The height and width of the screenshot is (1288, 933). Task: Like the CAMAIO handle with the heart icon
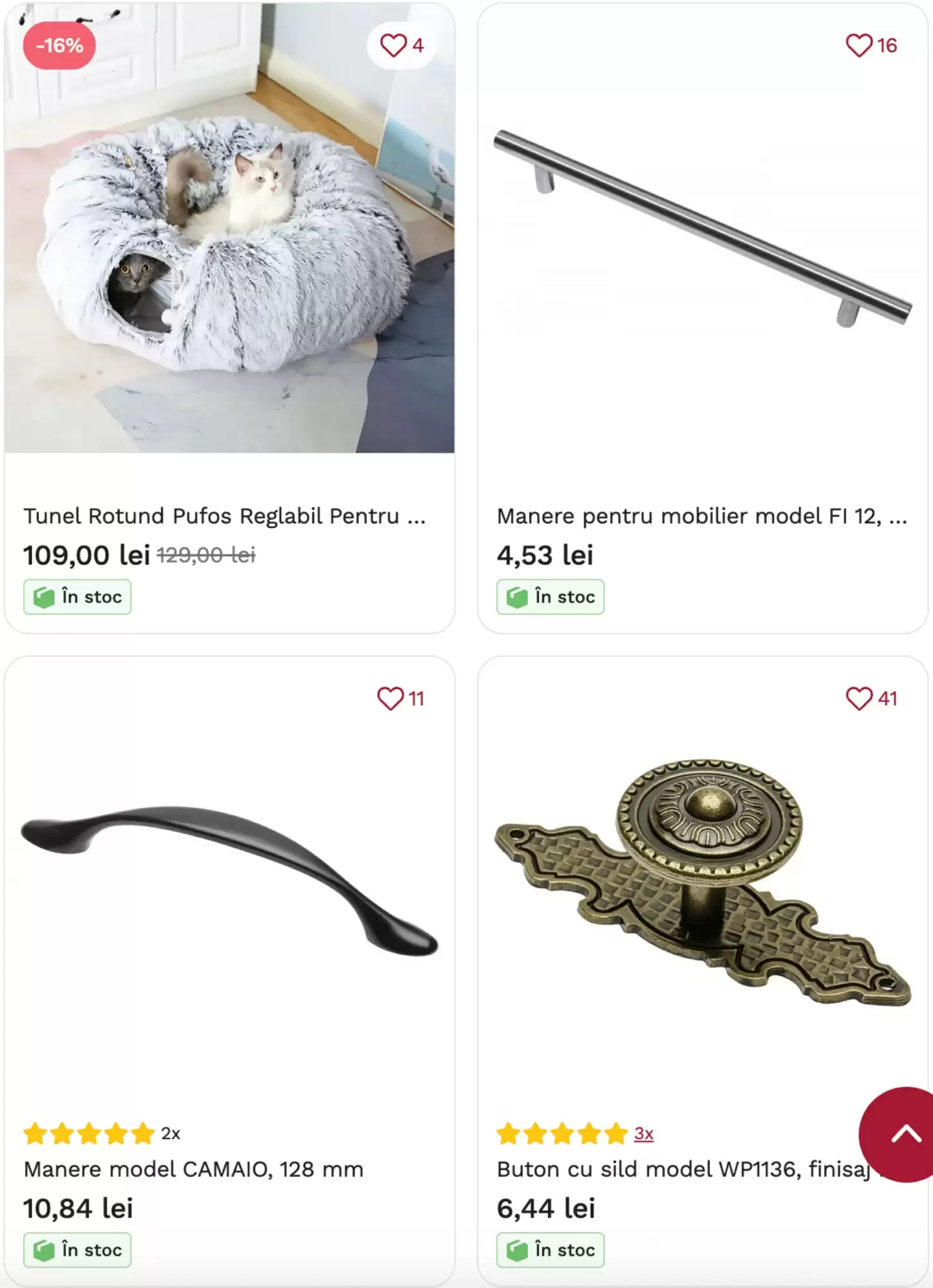point(390,699)
